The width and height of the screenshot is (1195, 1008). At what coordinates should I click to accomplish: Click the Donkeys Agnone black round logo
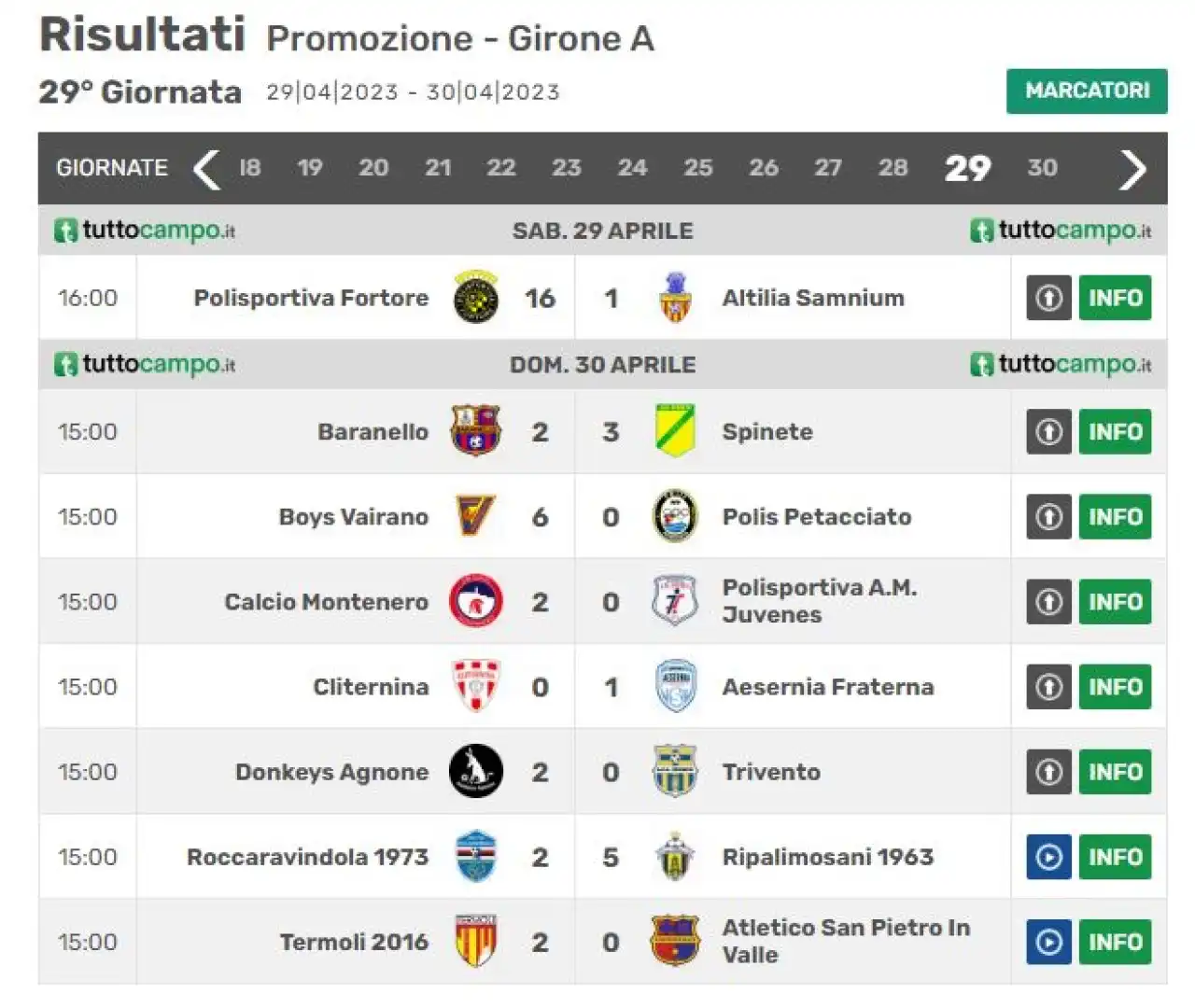click(x=476, y=772)
